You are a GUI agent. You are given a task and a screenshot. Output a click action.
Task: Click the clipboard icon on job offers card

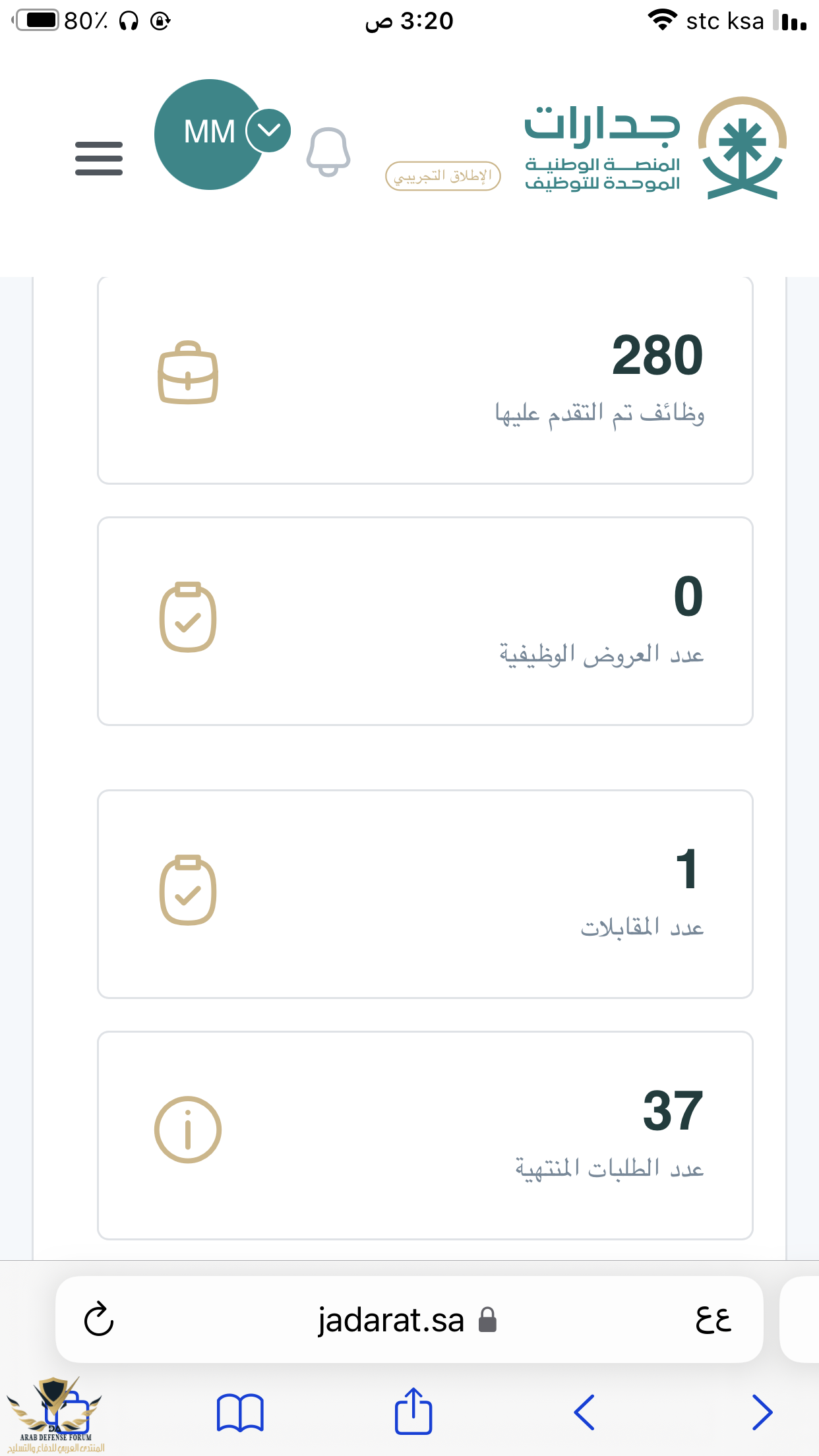tap(188, 617)
